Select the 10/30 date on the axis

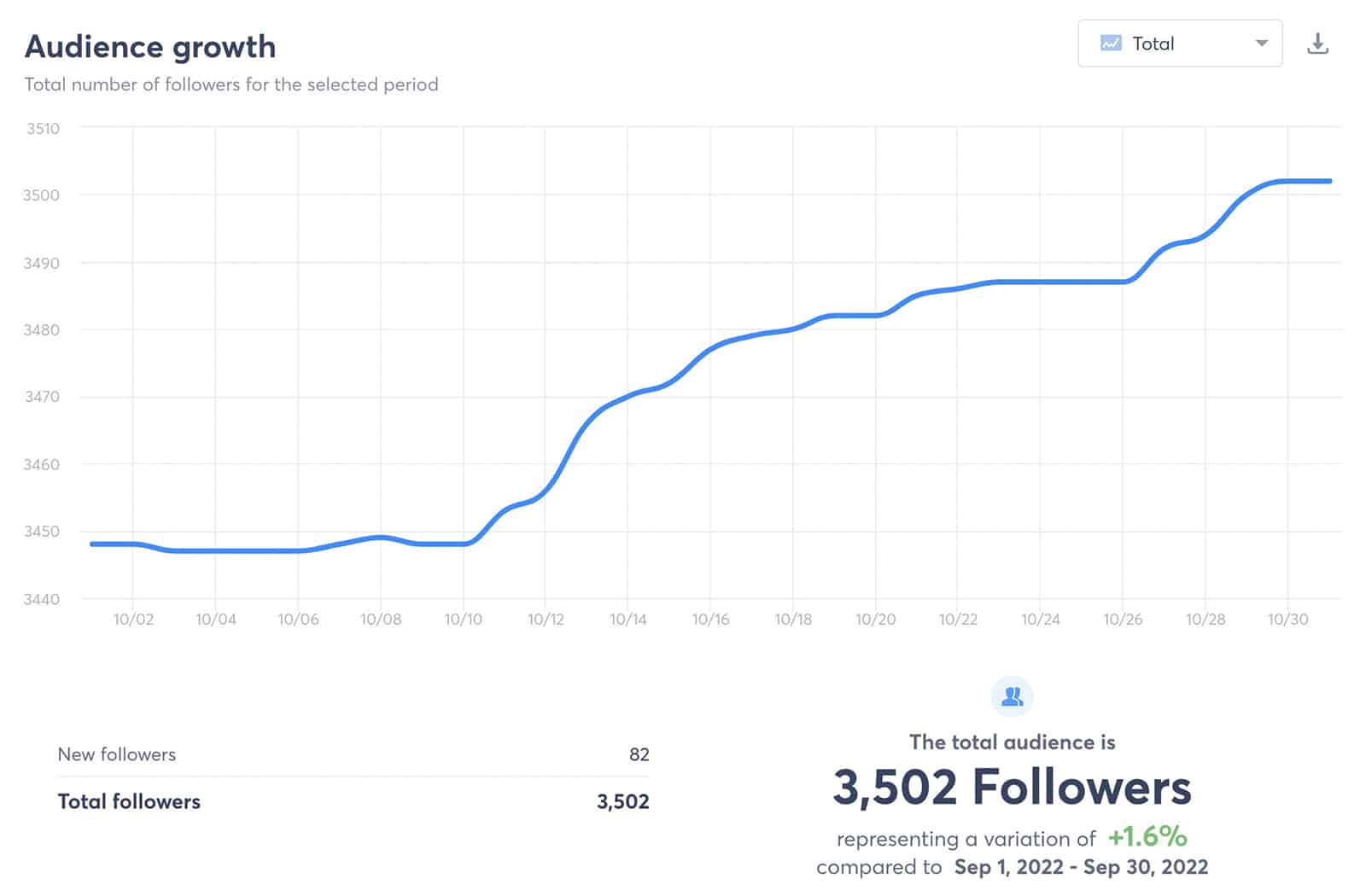click(1287, 620)
